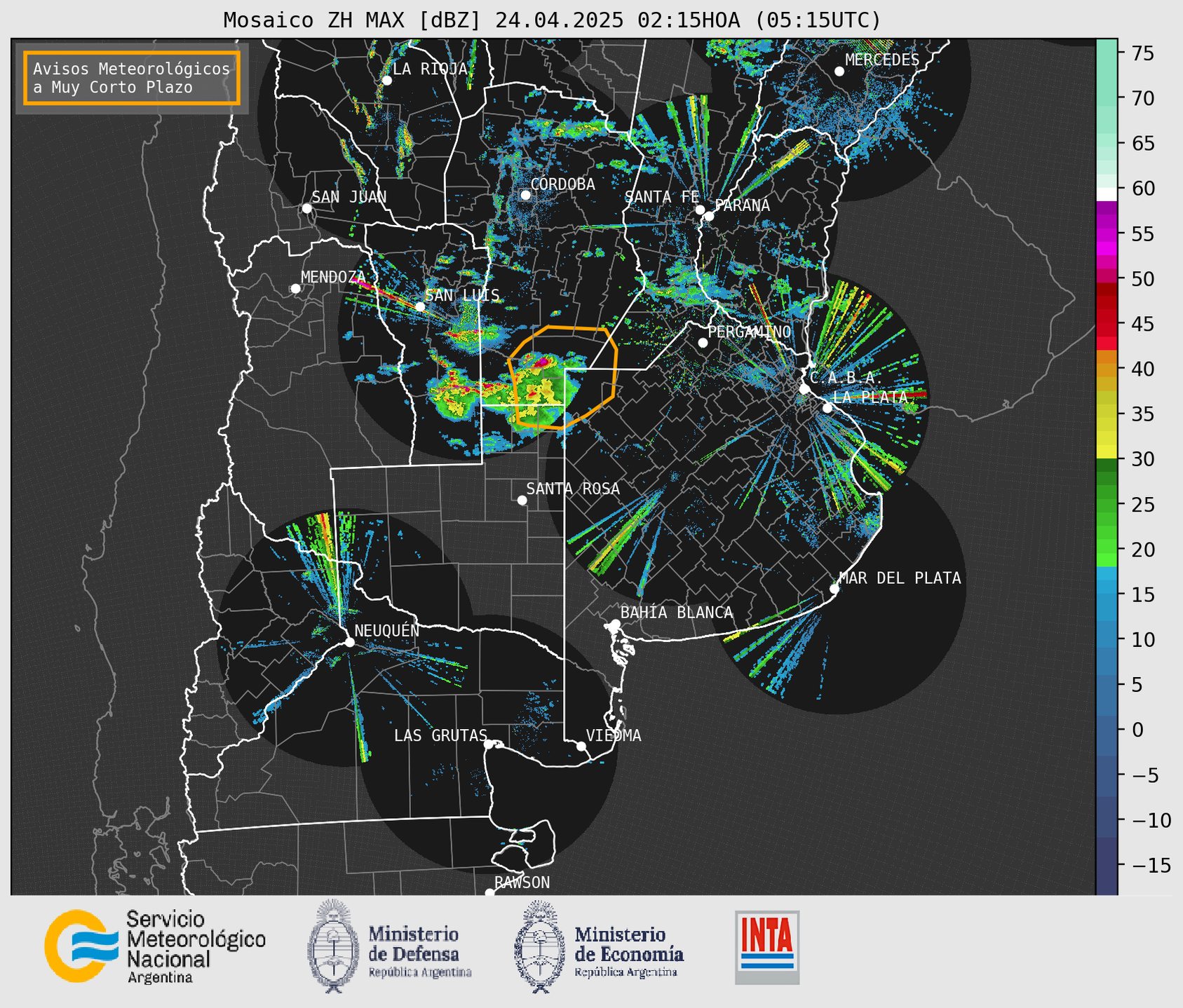Click the SAN JUAN city marker
1183x1008 pixels.
tap(306, 208)
